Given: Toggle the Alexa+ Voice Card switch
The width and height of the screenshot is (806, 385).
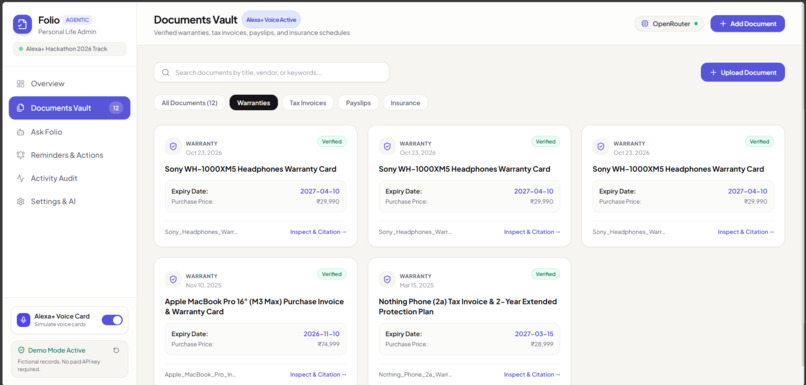Looking at the screenshot, I should coord(112,320).
